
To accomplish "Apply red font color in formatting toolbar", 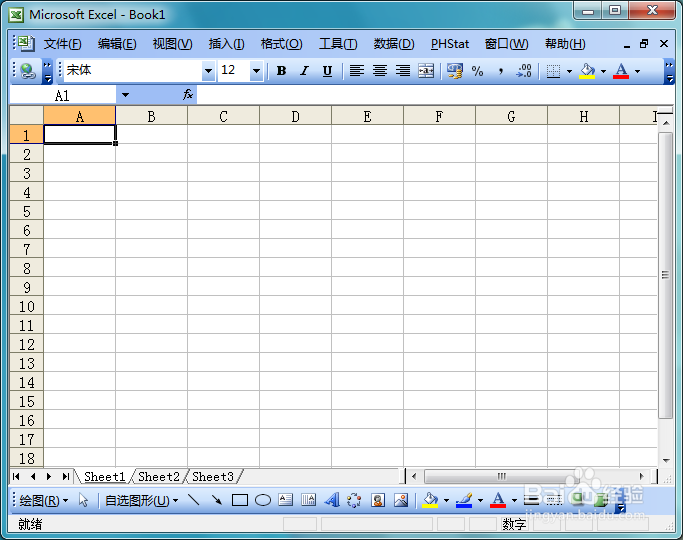I will coord(621,71).
